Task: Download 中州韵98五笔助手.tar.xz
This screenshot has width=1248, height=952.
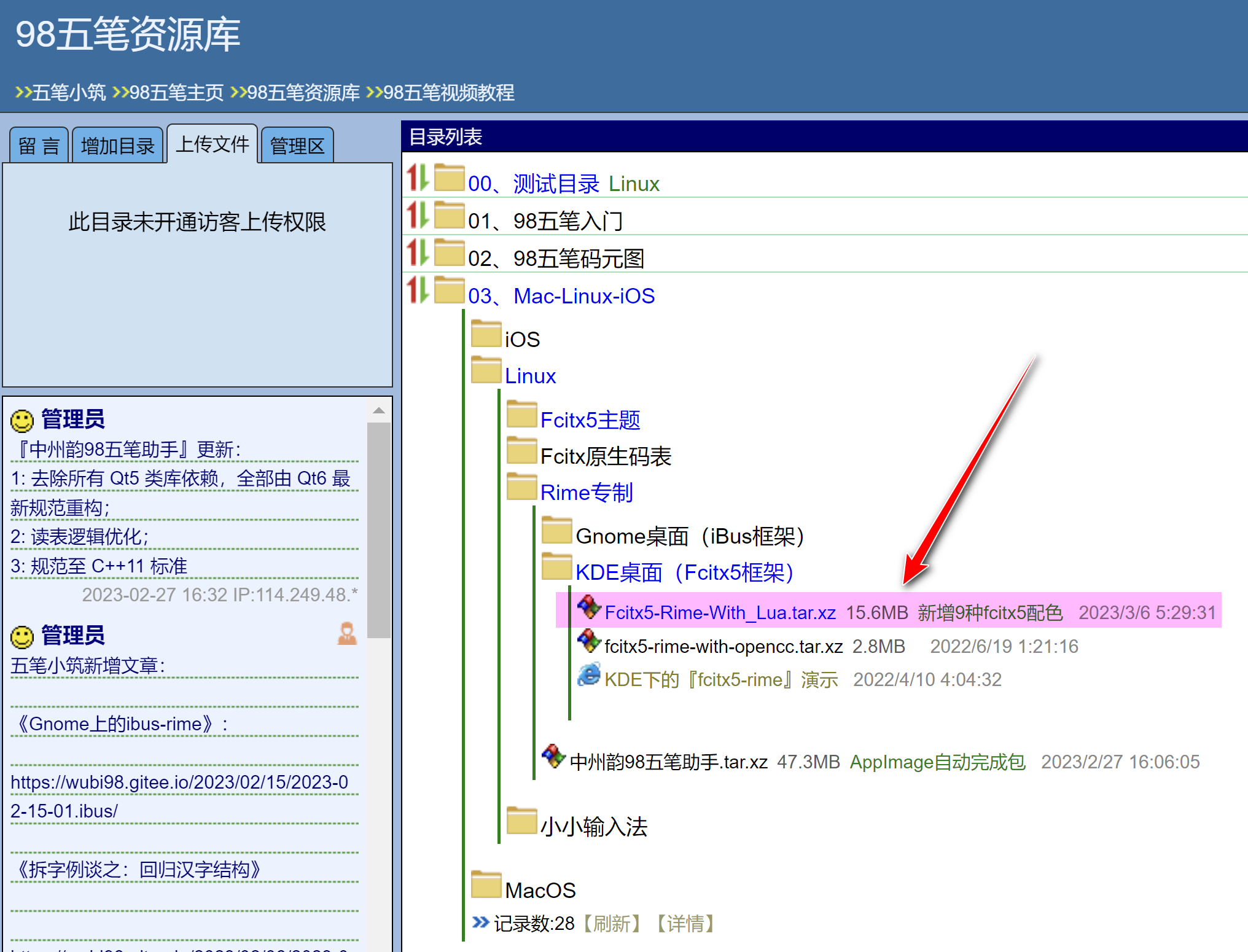Action: pyautogui.click(x=669, y=762)
